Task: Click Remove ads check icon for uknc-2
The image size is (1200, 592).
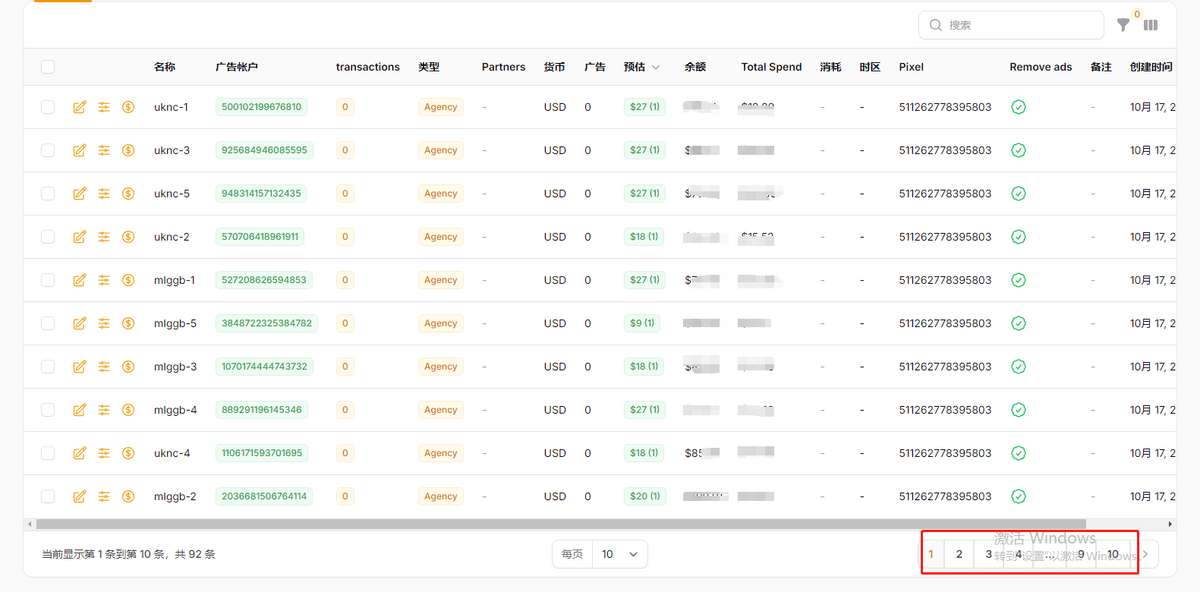Action: [1018, 237]
